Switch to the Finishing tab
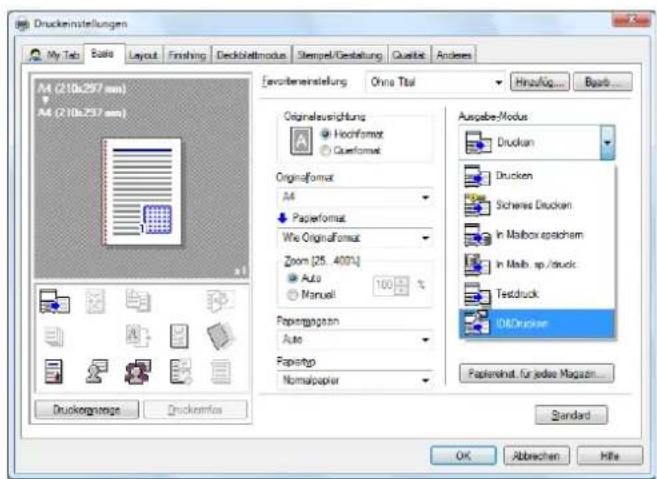 tap(187, 55)
